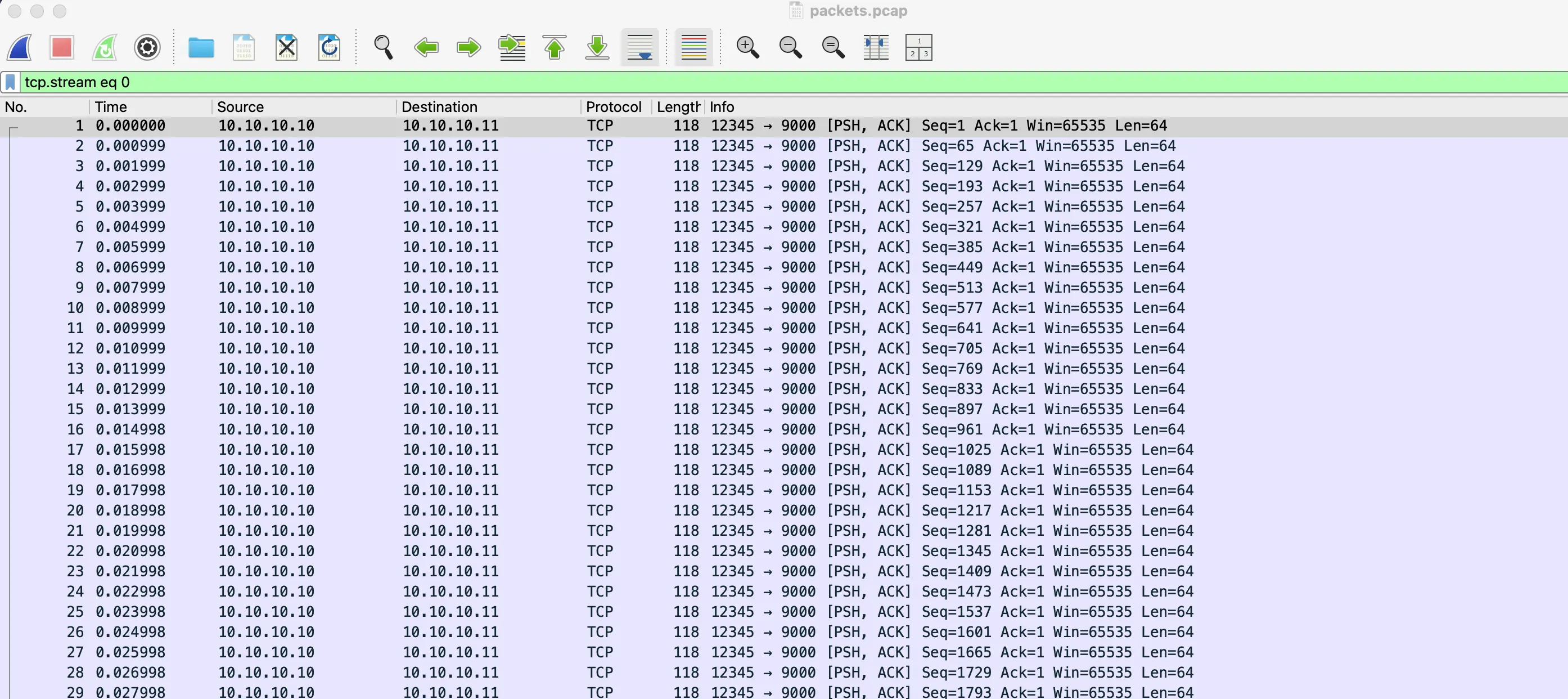Save the capture file with the document icon
This screenshot has width=1568, height=699.
click(244, 47)
